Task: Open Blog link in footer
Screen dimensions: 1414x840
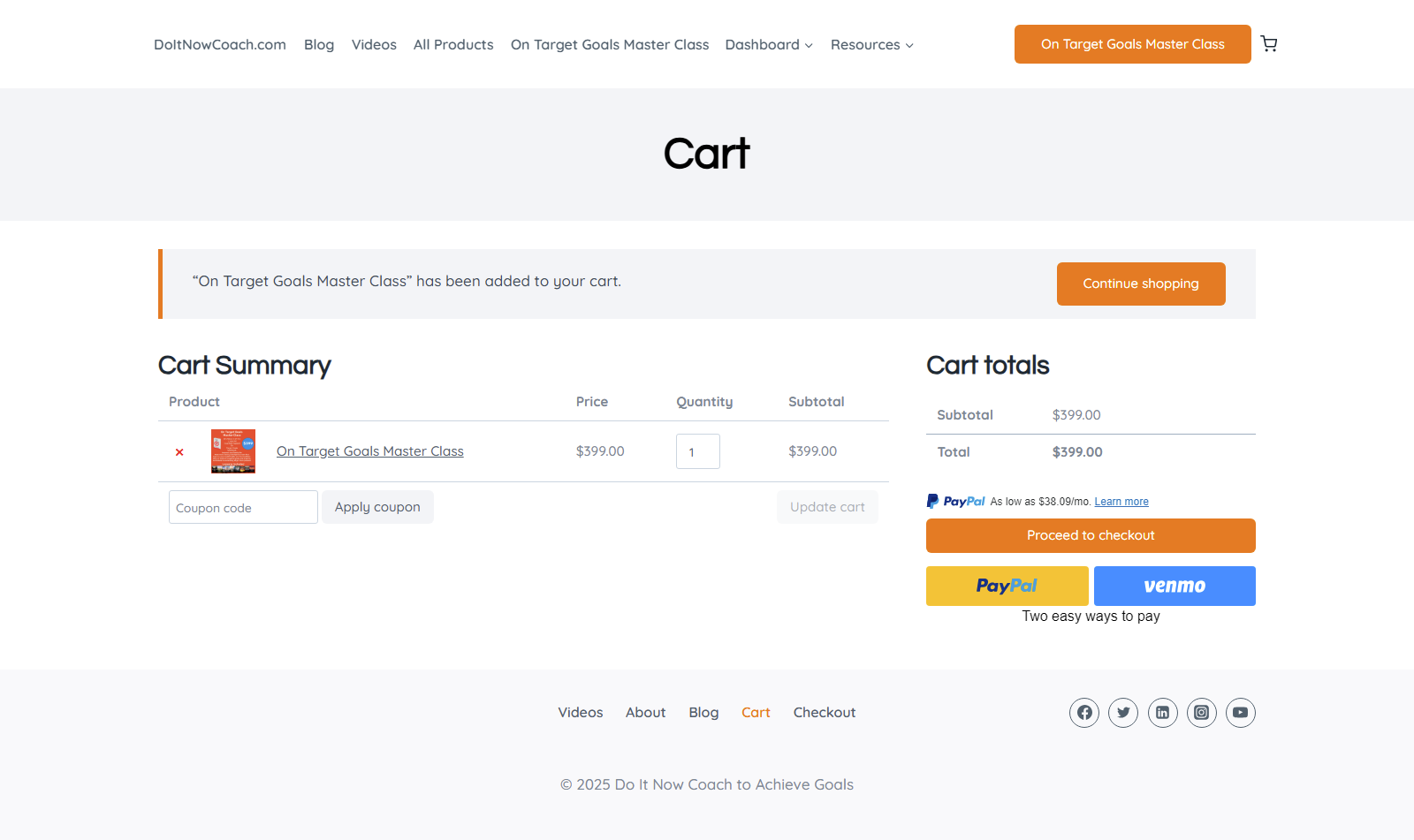Action: point(703,713)
